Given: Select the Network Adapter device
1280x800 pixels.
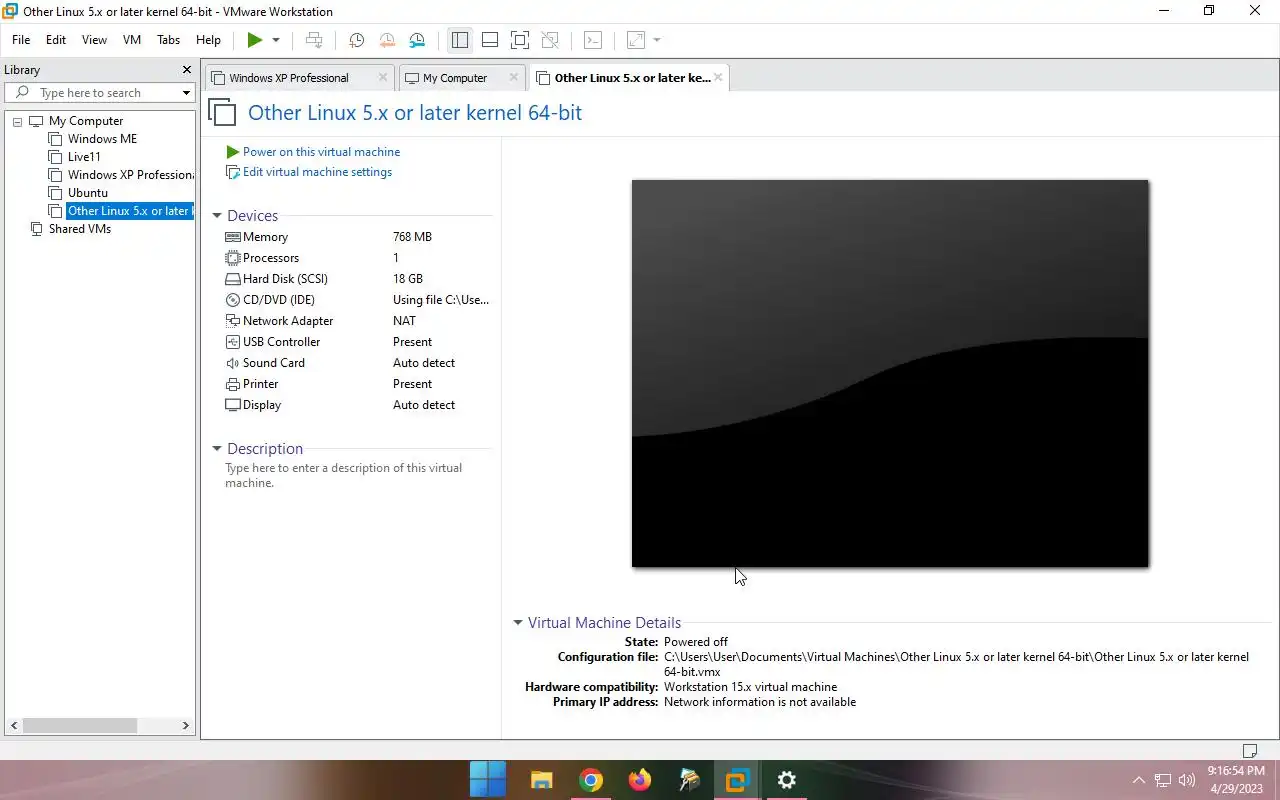Looking at the screenshot, I should click(358, 321).
